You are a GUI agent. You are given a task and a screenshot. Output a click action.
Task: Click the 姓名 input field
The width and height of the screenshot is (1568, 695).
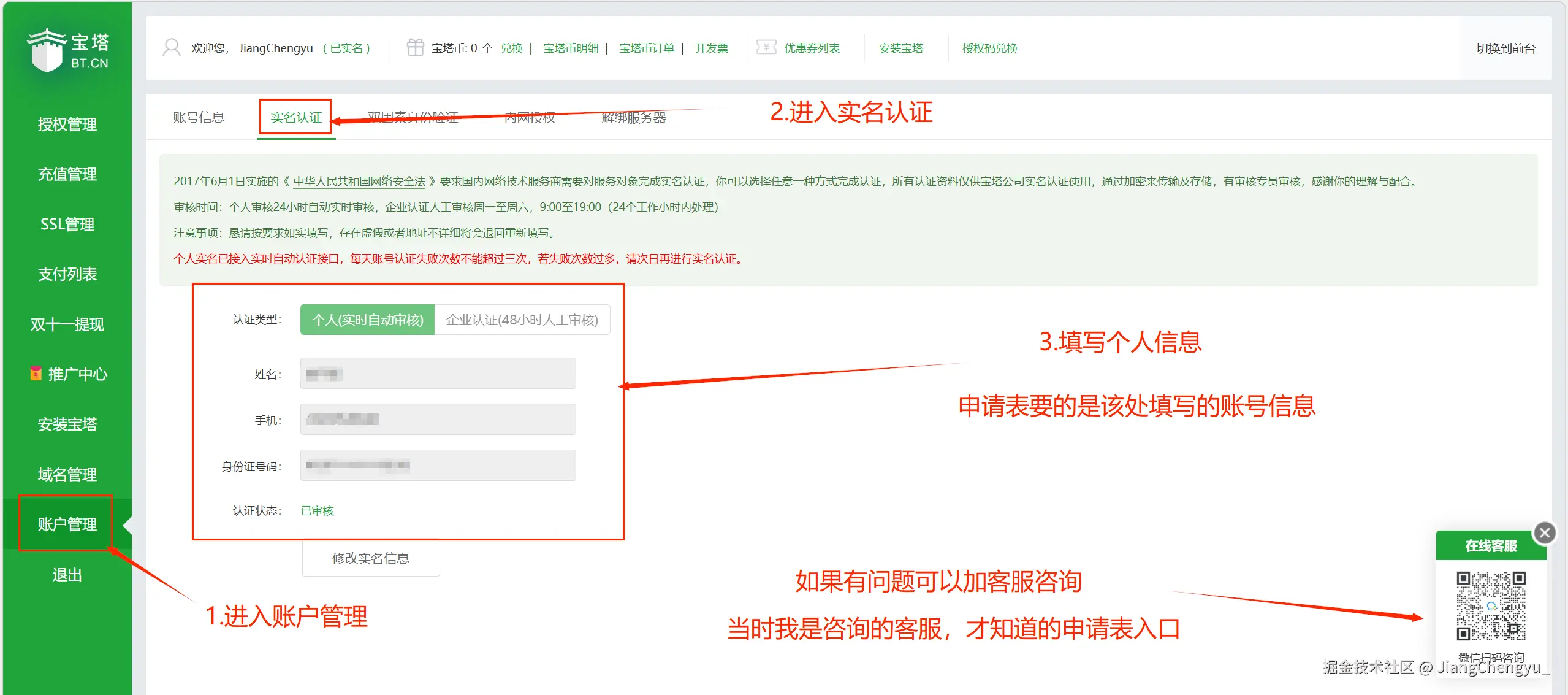point(438,374)
